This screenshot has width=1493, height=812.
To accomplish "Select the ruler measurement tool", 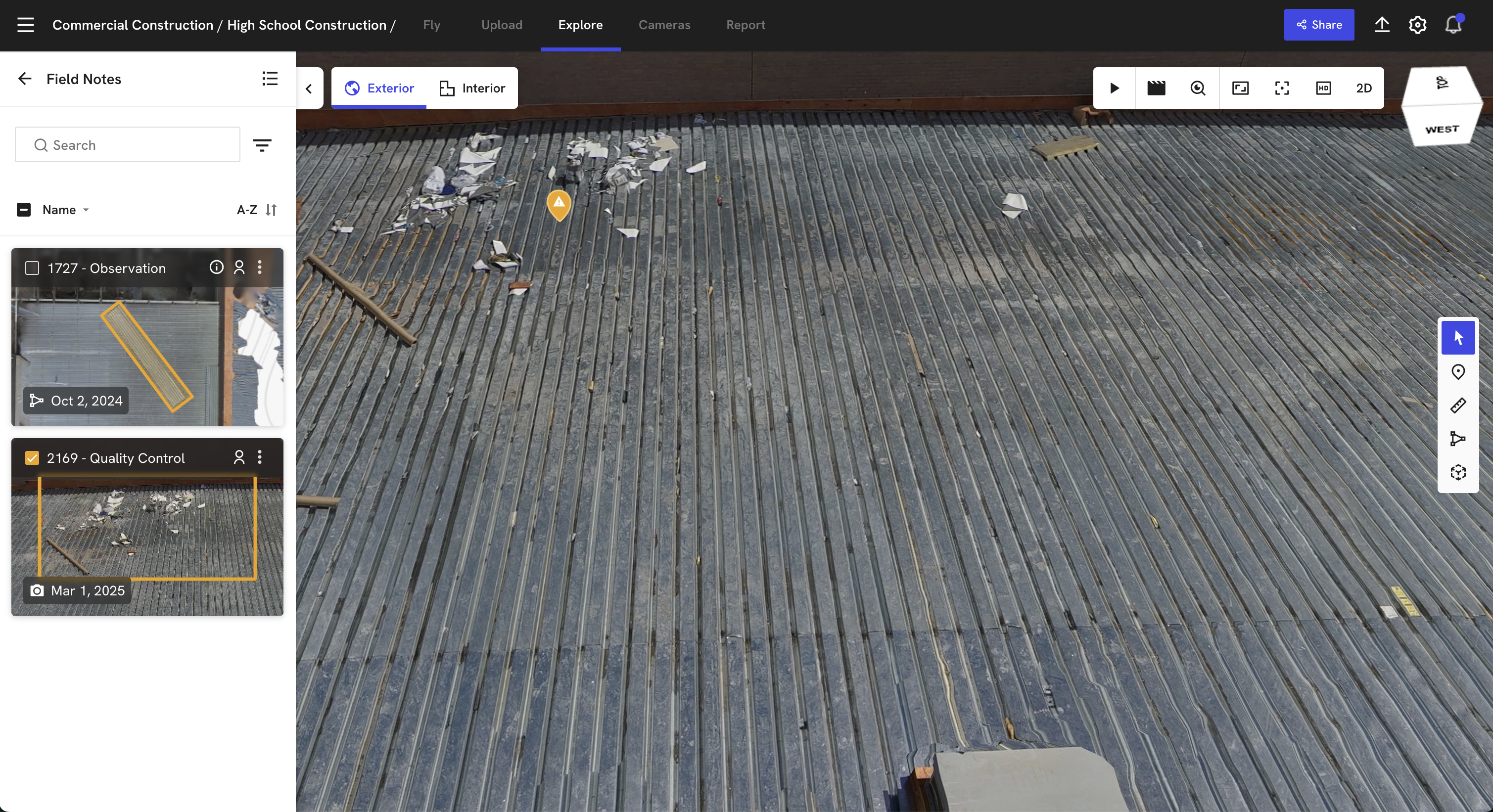I will click(x=1458, y=406).
